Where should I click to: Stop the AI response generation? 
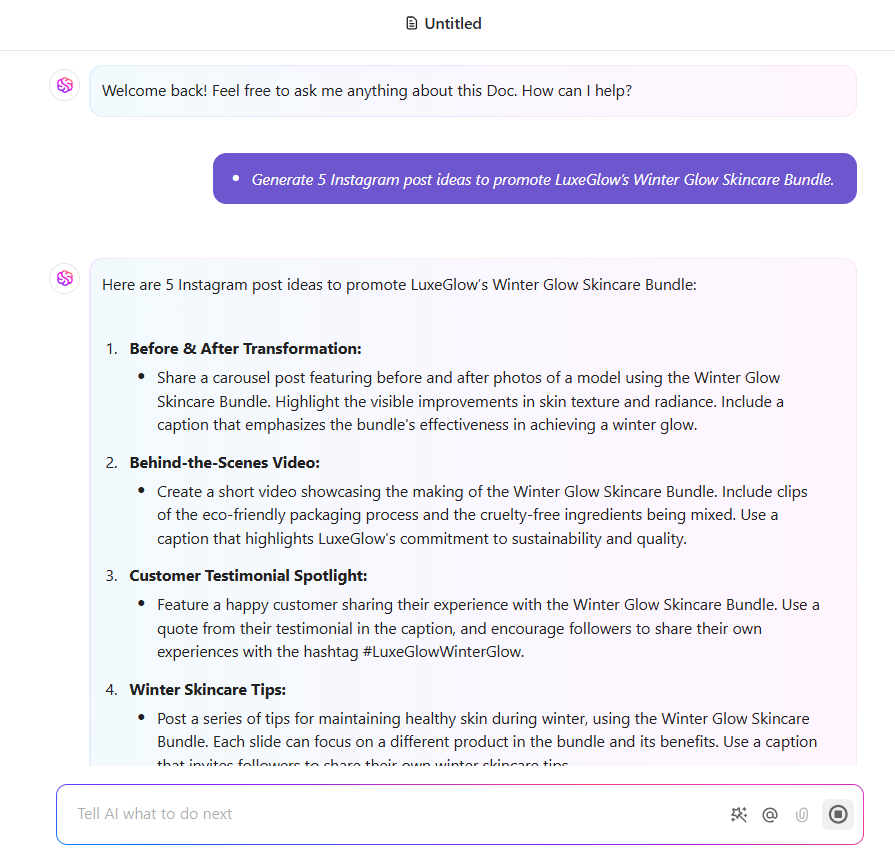[x=838, y=814]
